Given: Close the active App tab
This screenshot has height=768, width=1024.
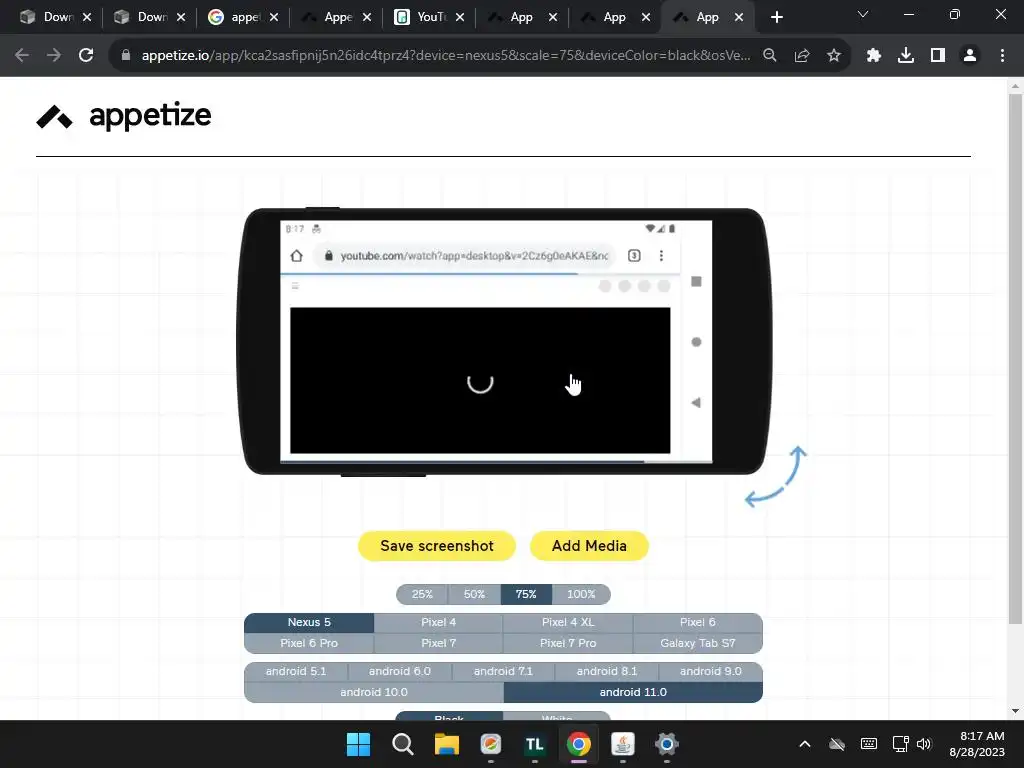Looking at the screenshot, I should [x=739, y=17].
